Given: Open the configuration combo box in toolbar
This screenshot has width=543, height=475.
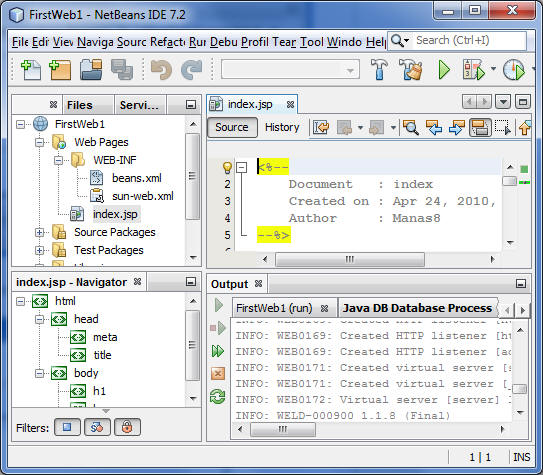Looking at the screenshot, I should [x=290, y=70].
